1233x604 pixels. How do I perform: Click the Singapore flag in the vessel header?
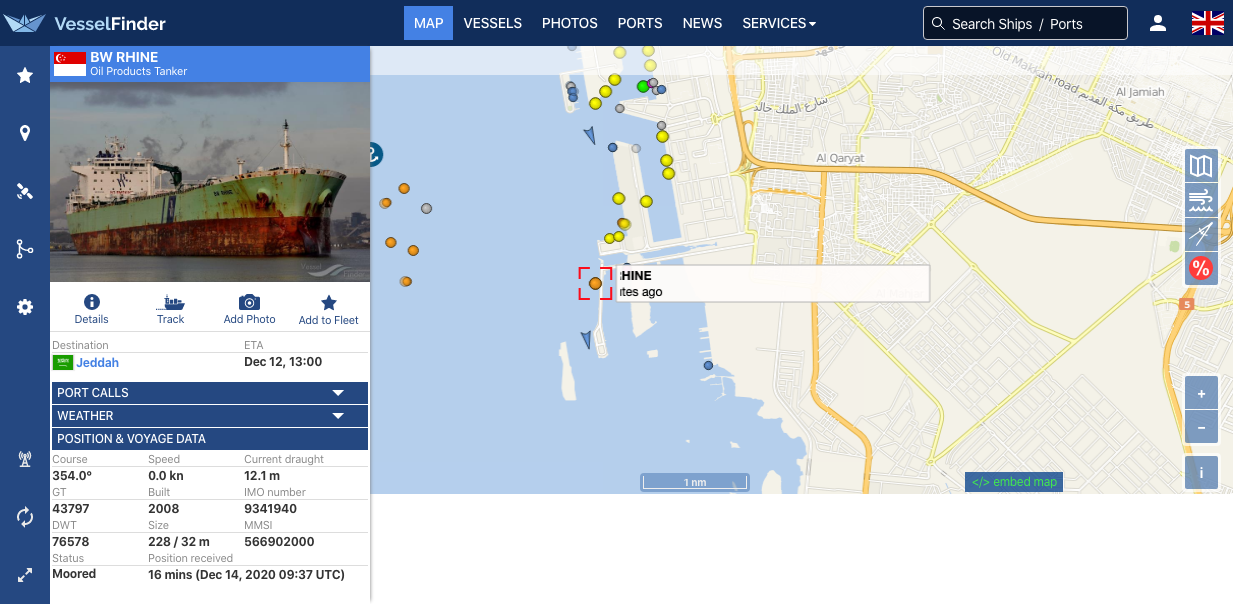tap(70, 64)
